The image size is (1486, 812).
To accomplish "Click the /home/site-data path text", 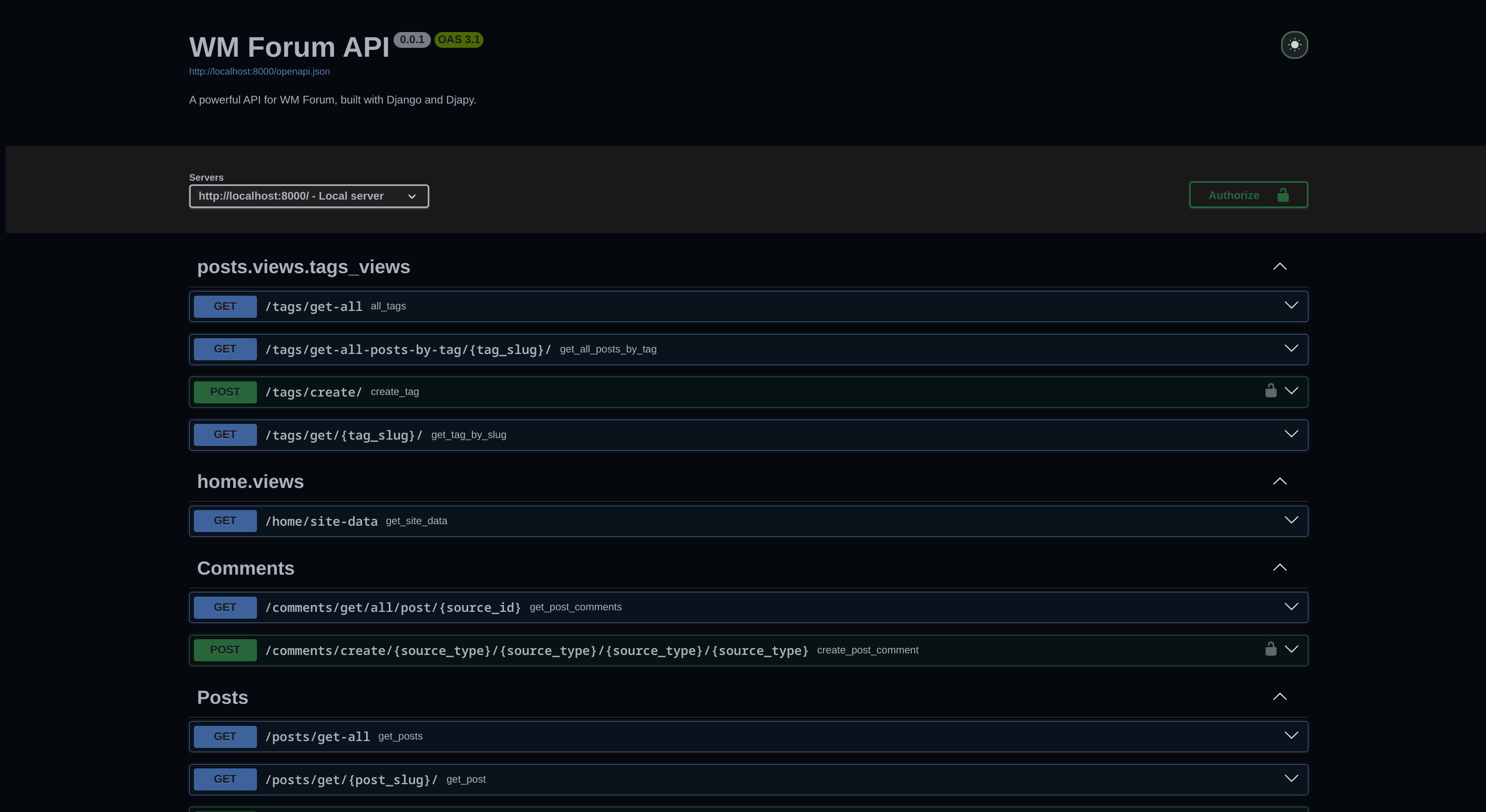I will coord(321,522).
